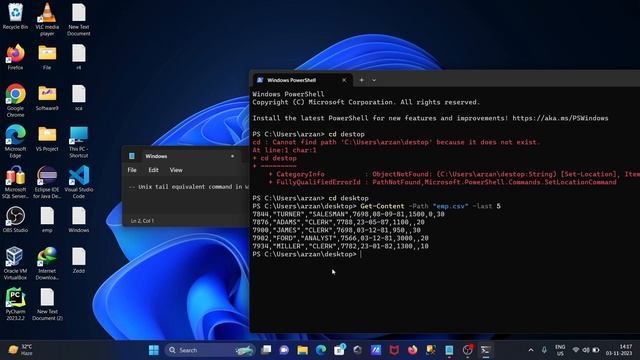Select the folder named File on desktop
Image resolution: width=640 pixels, height=360 pixels.
pyautogui.click(x=47, y=57)
